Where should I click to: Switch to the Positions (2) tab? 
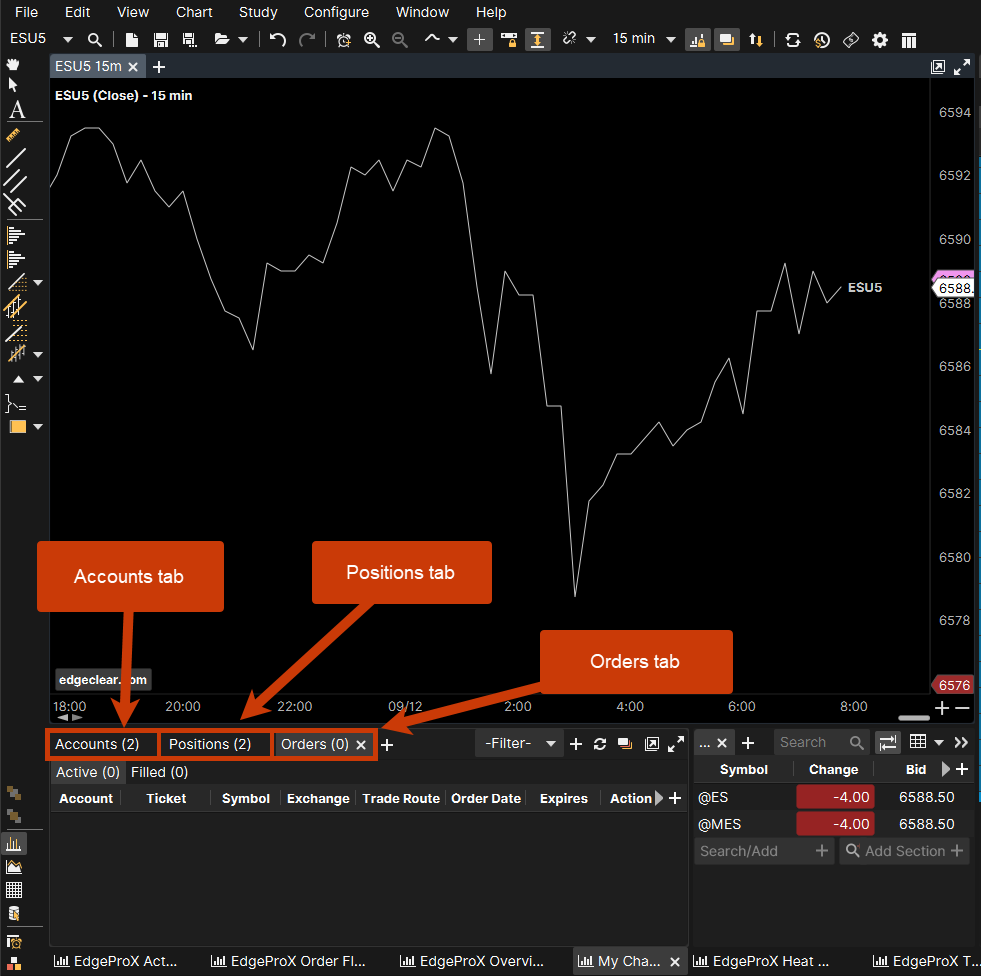pos(210,744)
